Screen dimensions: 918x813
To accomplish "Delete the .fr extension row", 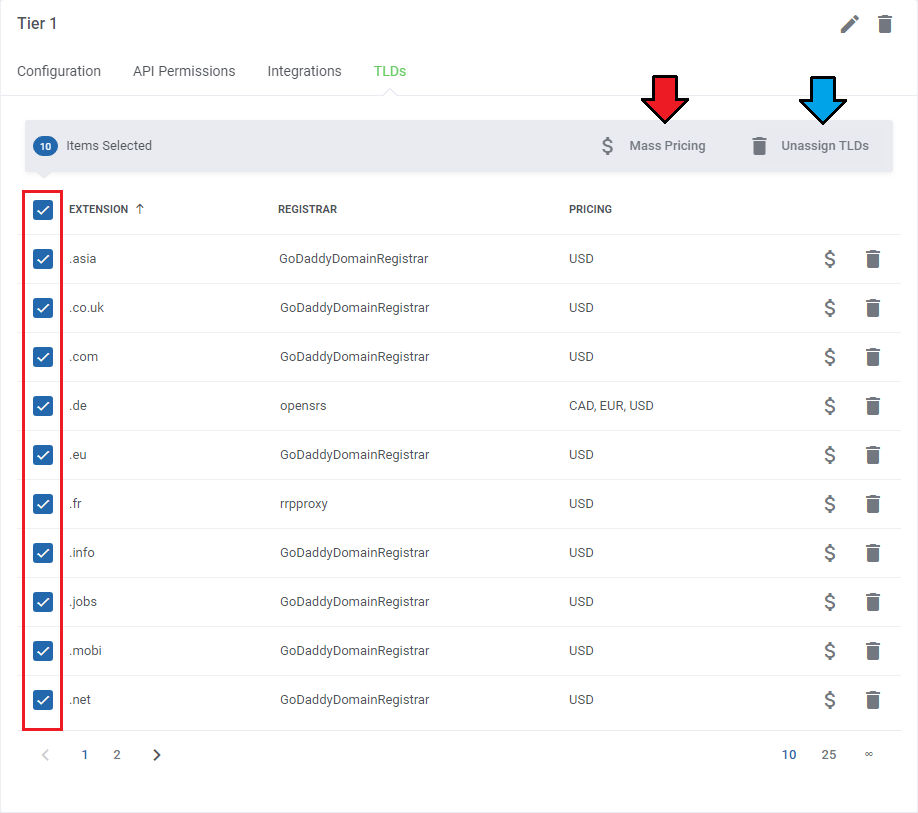I will pyautogui.click(x=872, y=504).
